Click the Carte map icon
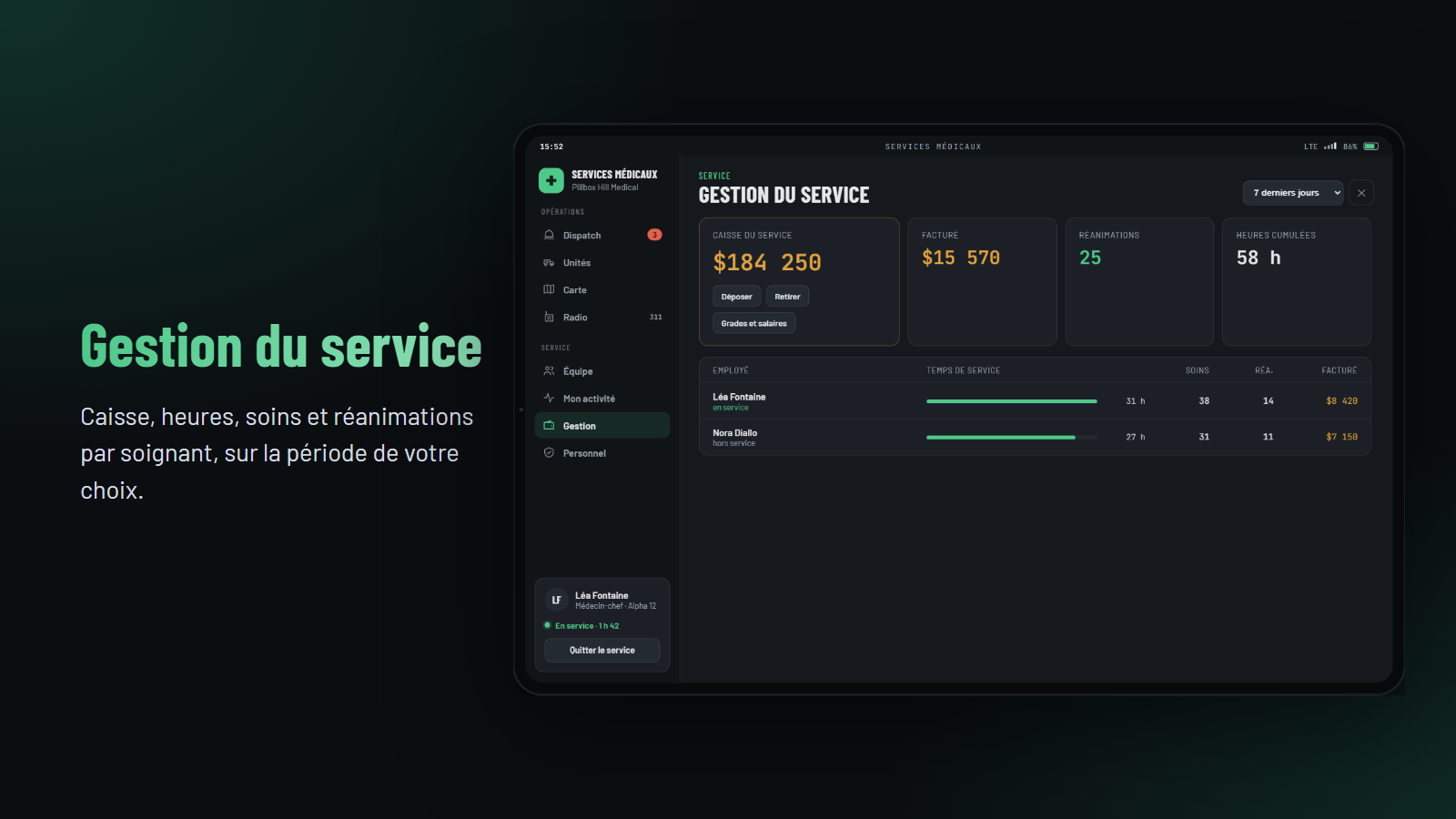Image resolution: width=1456 pixels, height=819 pixels. (549, 289)
